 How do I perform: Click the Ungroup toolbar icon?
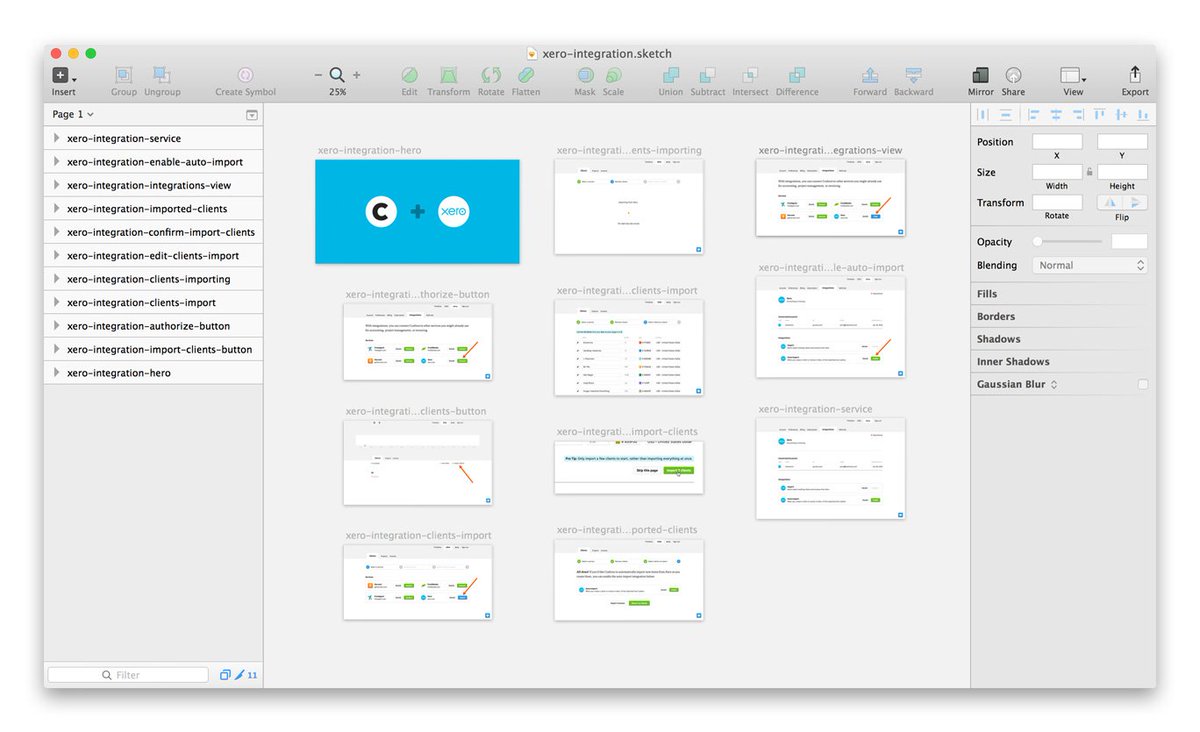pos(161,75)
